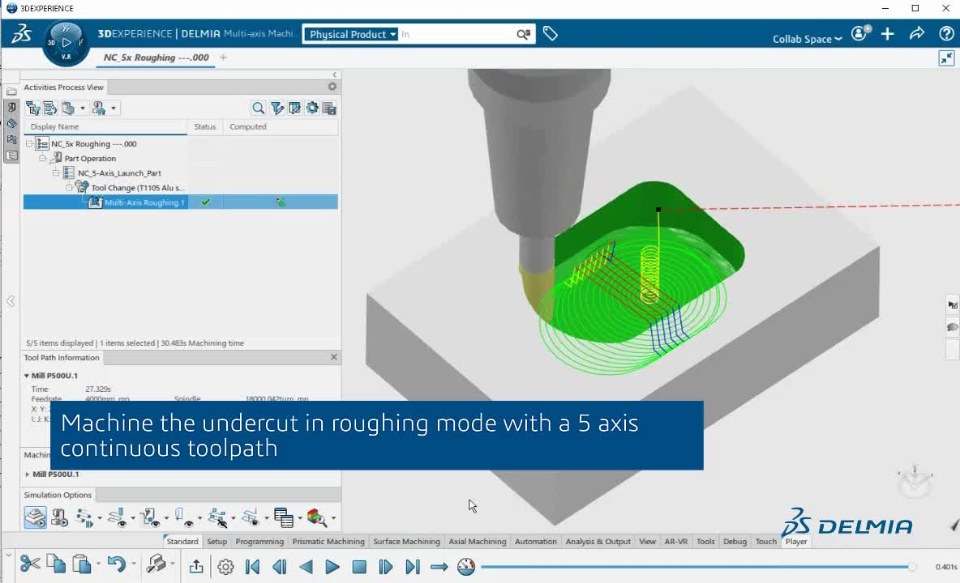960x583 pixels.
Task: Collapse the Tool Change (T1105) node
Action: tap(69, 187)
